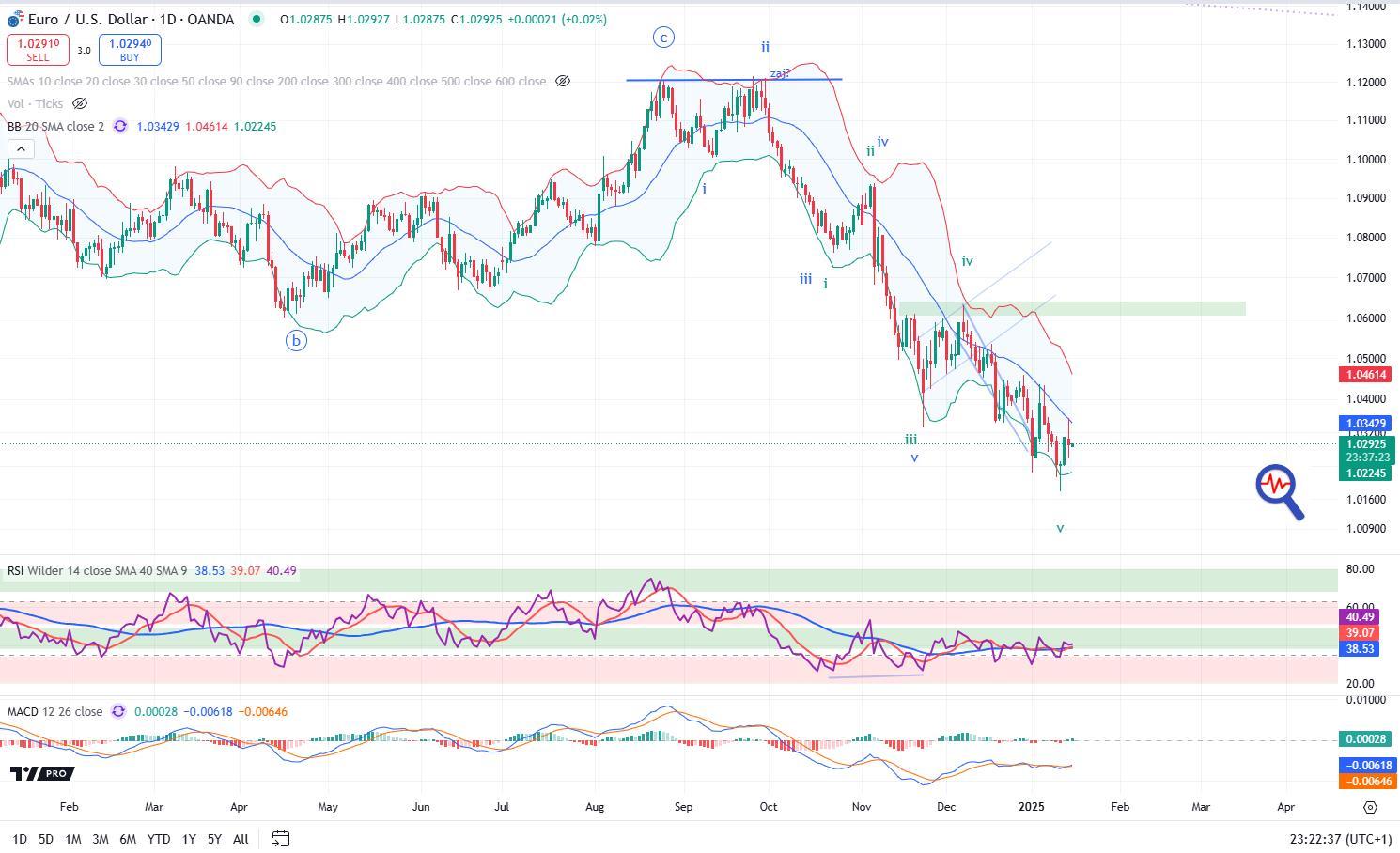Select the 1M time range
1400x853 pixels.
point(72,839)
